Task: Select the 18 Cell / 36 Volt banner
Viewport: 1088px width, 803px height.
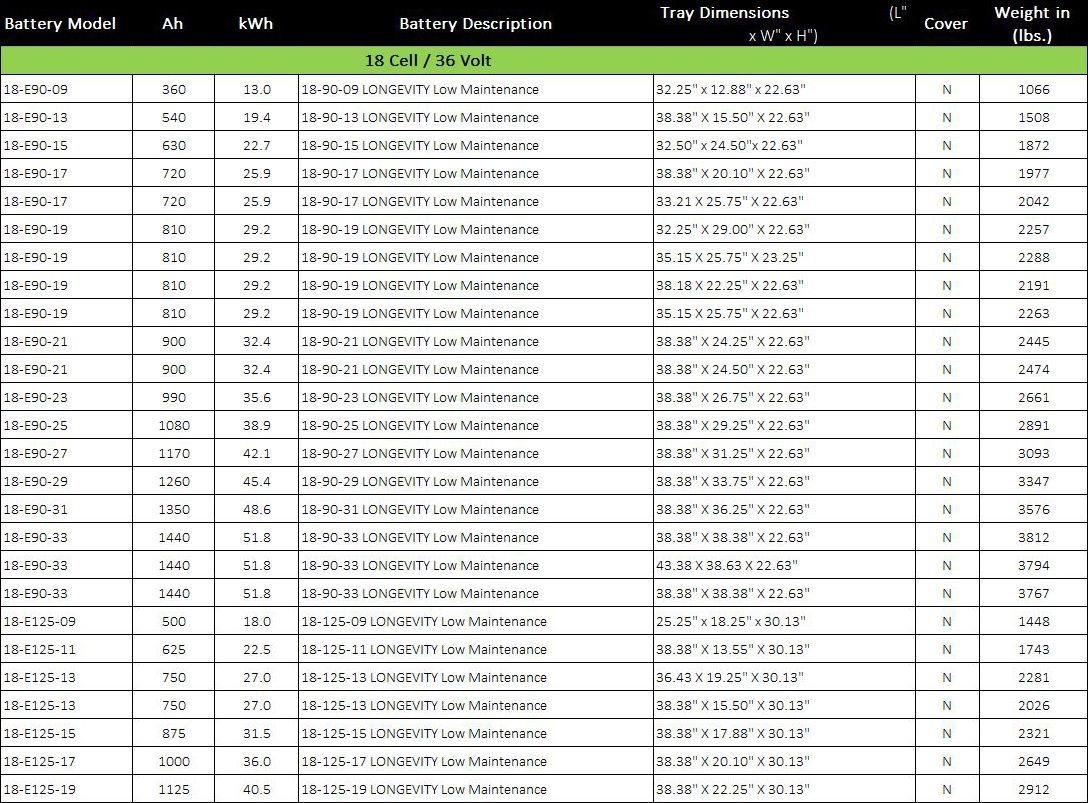Action: point(544,60)
